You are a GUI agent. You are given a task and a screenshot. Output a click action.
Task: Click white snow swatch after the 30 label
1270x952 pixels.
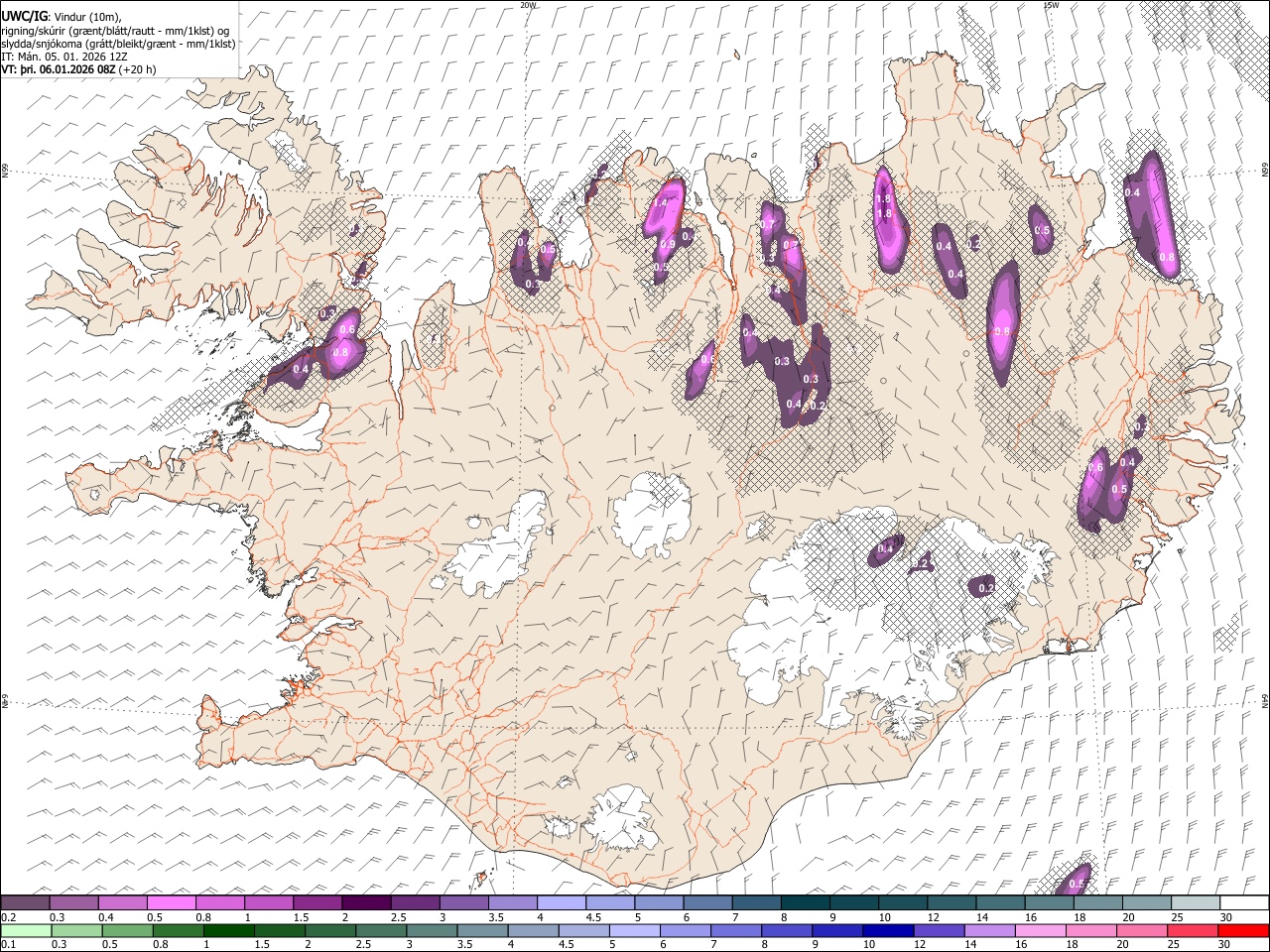tap(1242, 903)
